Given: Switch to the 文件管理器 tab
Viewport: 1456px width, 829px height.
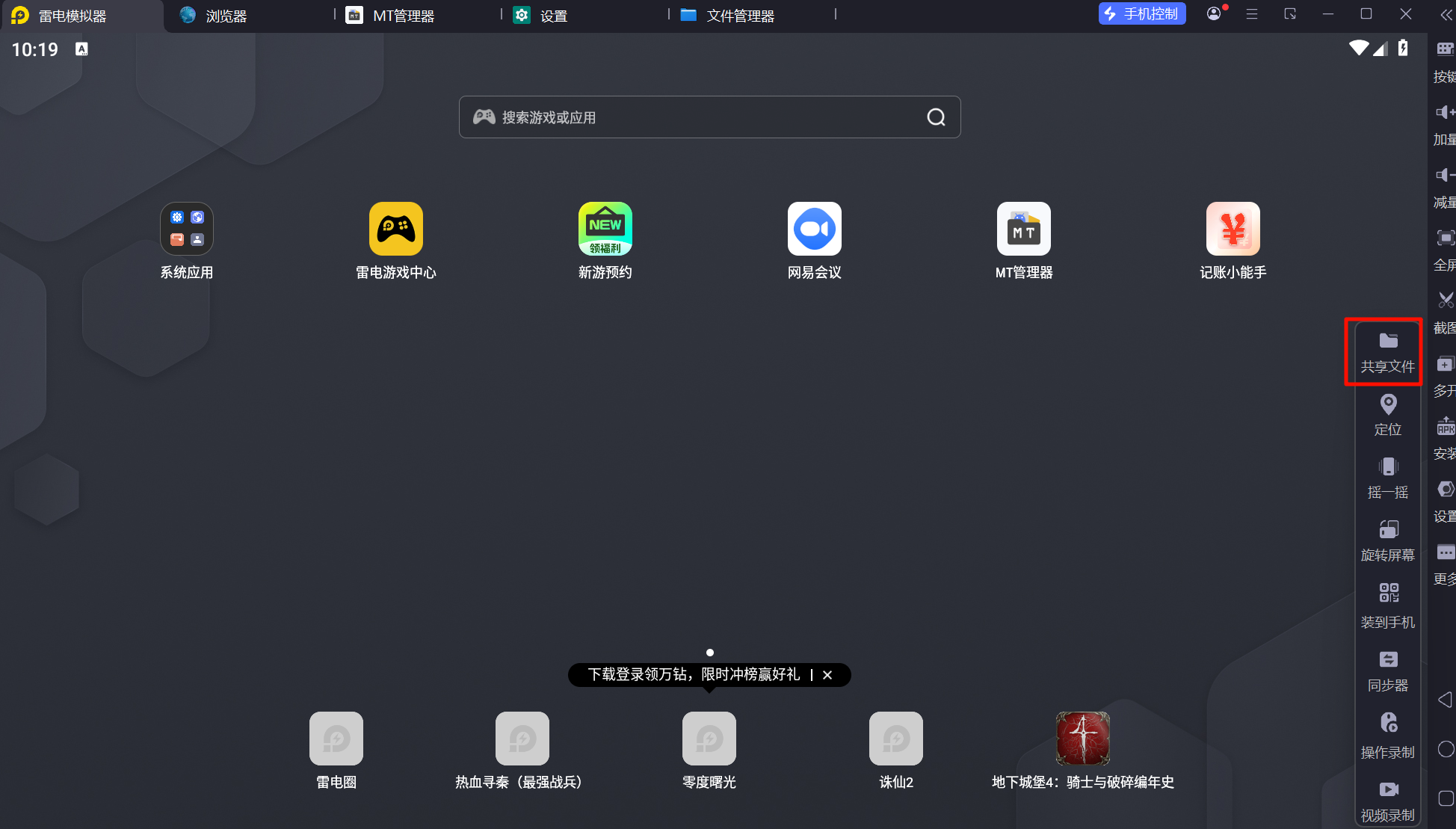Looking at the screenshot, I should pos(739,16).
